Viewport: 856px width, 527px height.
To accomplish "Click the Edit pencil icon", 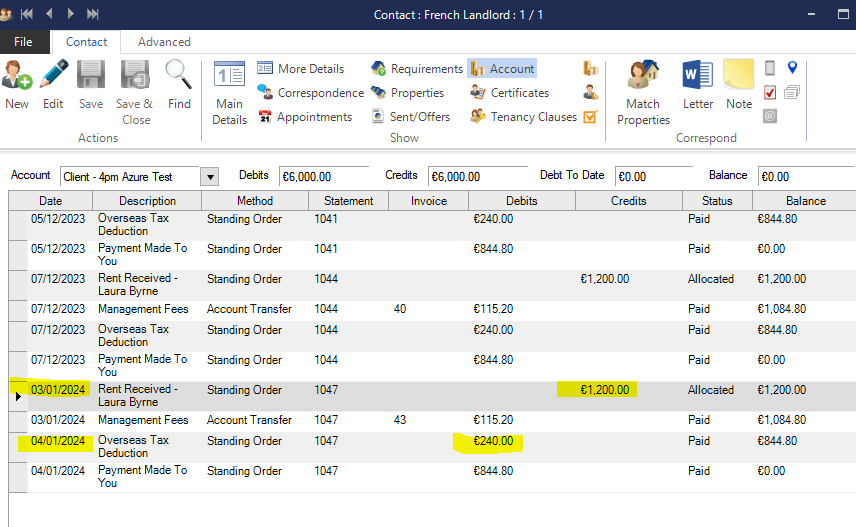I will tap(53, 84).
